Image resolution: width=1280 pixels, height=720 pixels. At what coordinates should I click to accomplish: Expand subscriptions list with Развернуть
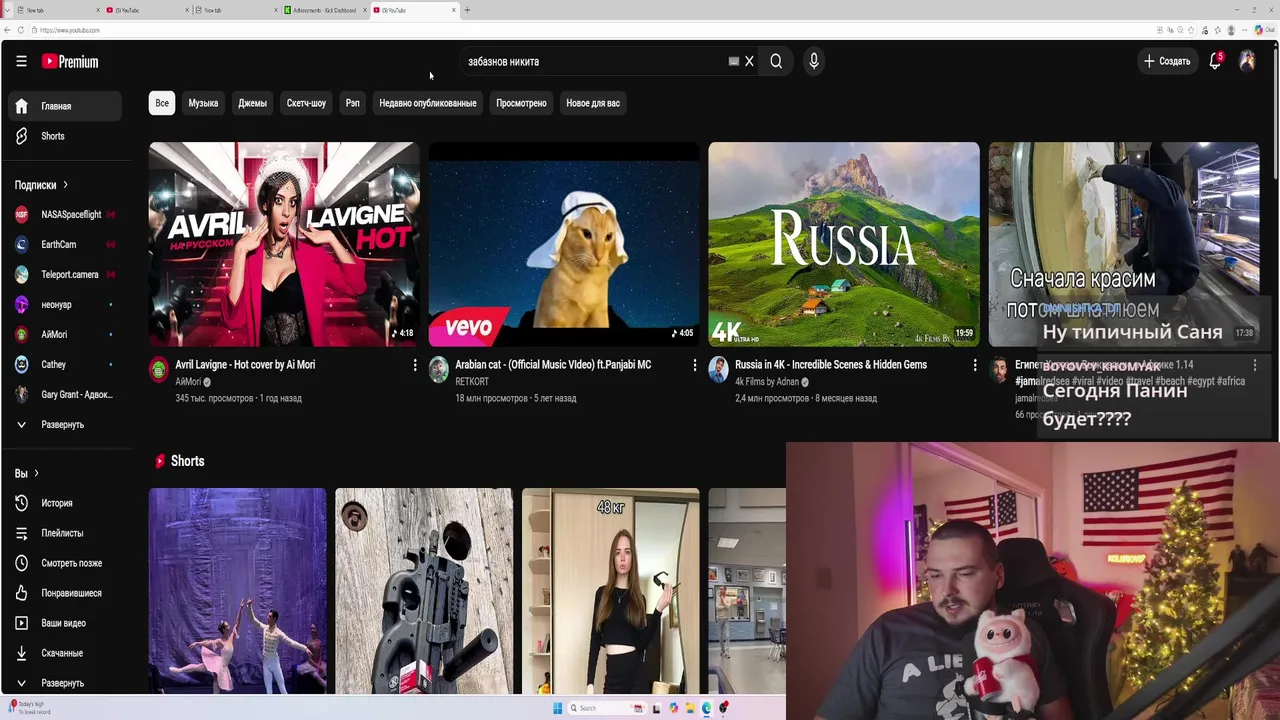[x=64, y=424]
